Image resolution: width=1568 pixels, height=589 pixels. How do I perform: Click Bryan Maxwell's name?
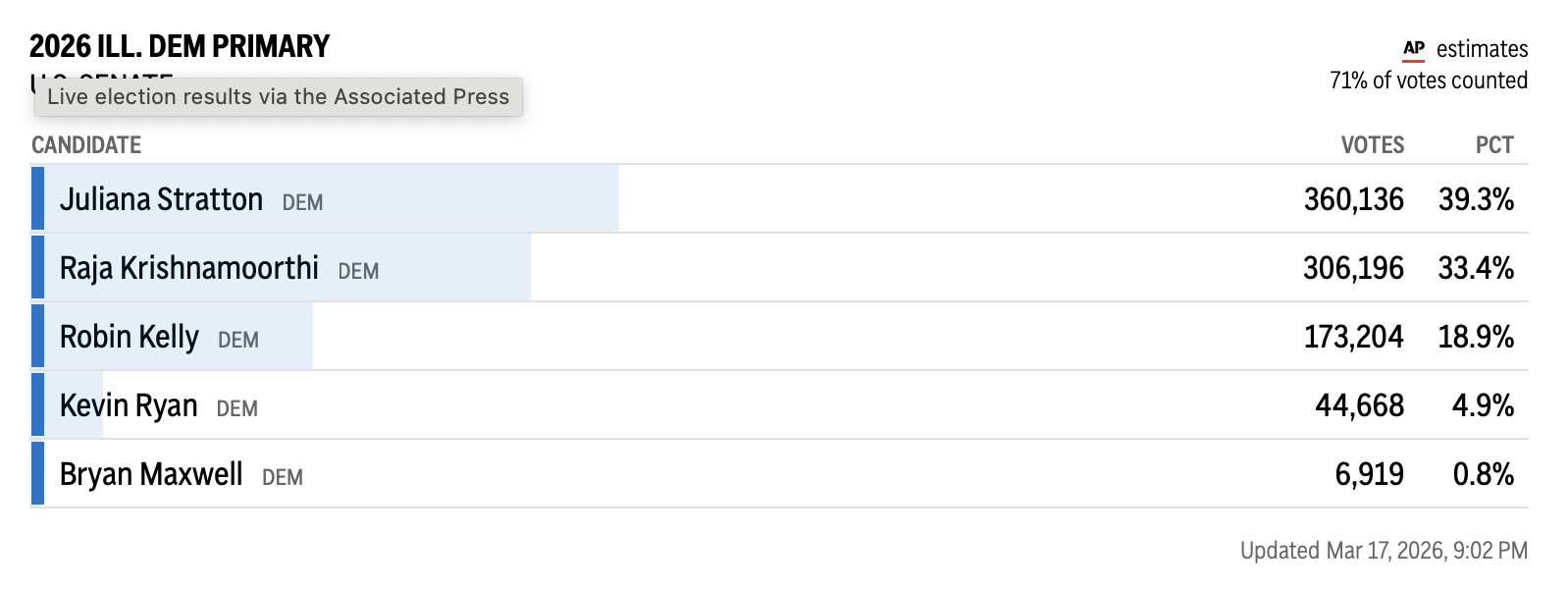point(151,474)
